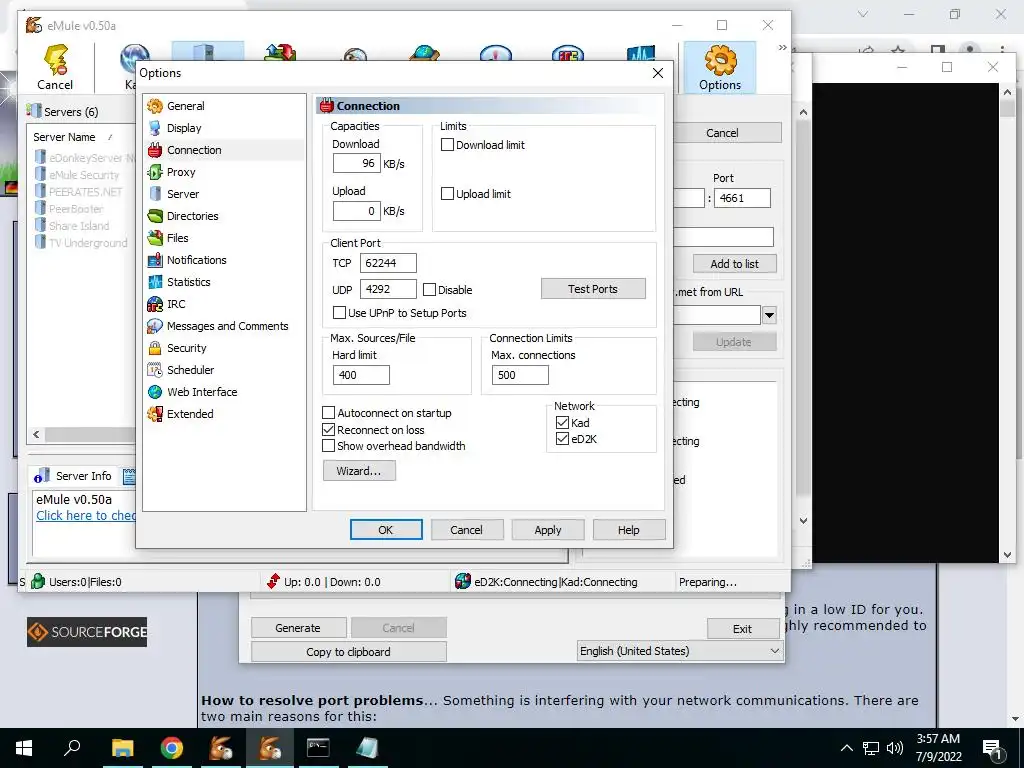Click Cancel in the Options dialog

tap(467, 530)
